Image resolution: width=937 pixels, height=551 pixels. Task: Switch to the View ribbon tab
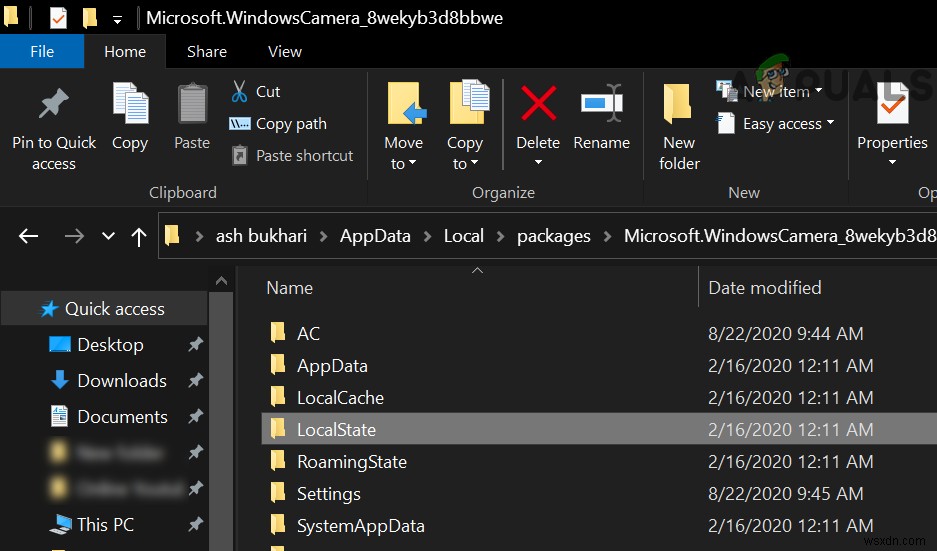pyautogui.click(x=285, y=51)
